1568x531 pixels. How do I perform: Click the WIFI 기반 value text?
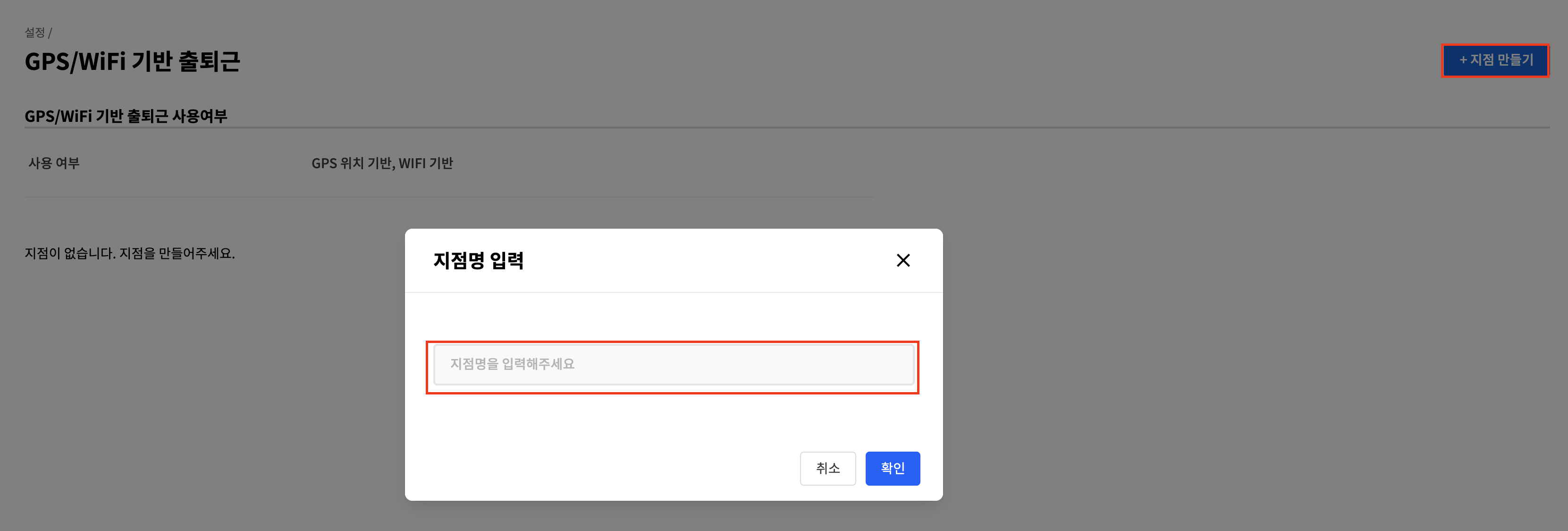[x=425, y=163]
